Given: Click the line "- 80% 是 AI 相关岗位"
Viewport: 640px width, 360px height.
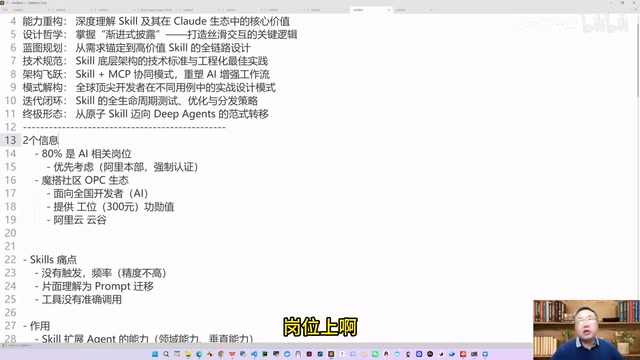Looking at the screenshot, I should click(83, 154).
